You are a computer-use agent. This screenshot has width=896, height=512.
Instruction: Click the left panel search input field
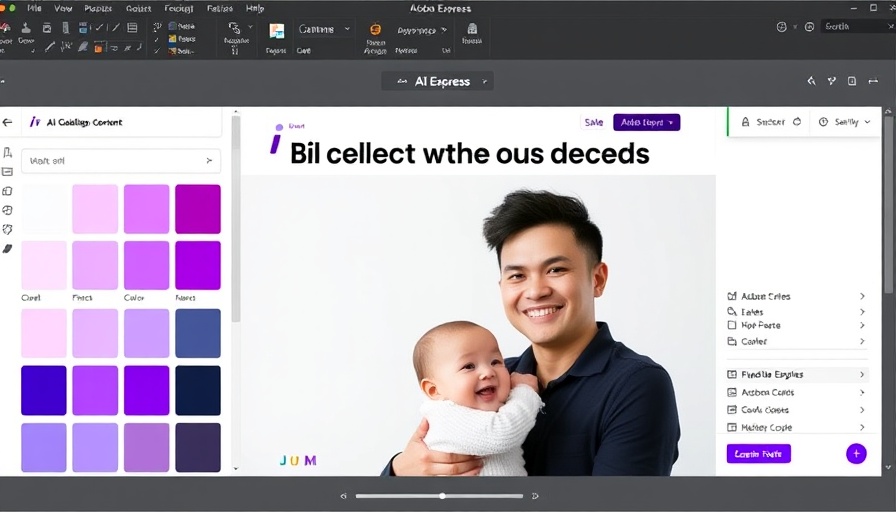121,161
